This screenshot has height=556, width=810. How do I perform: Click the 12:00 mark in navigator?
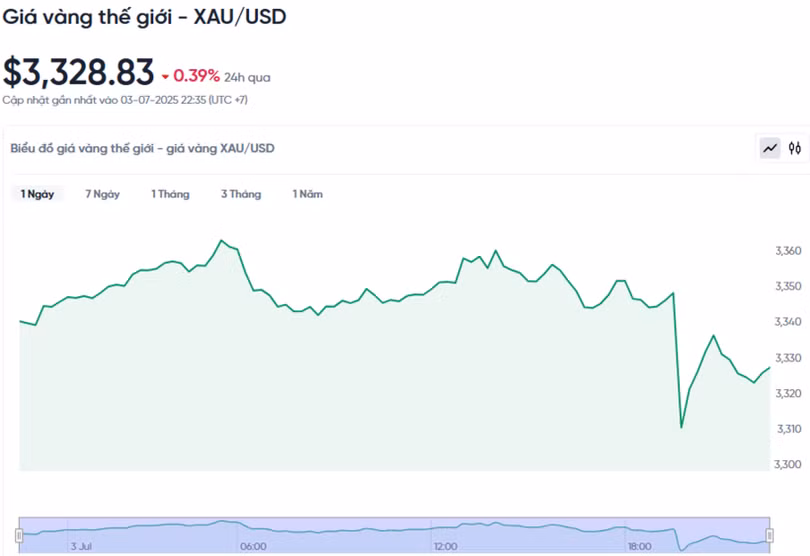pyautogui.click(x=445, y=547)
